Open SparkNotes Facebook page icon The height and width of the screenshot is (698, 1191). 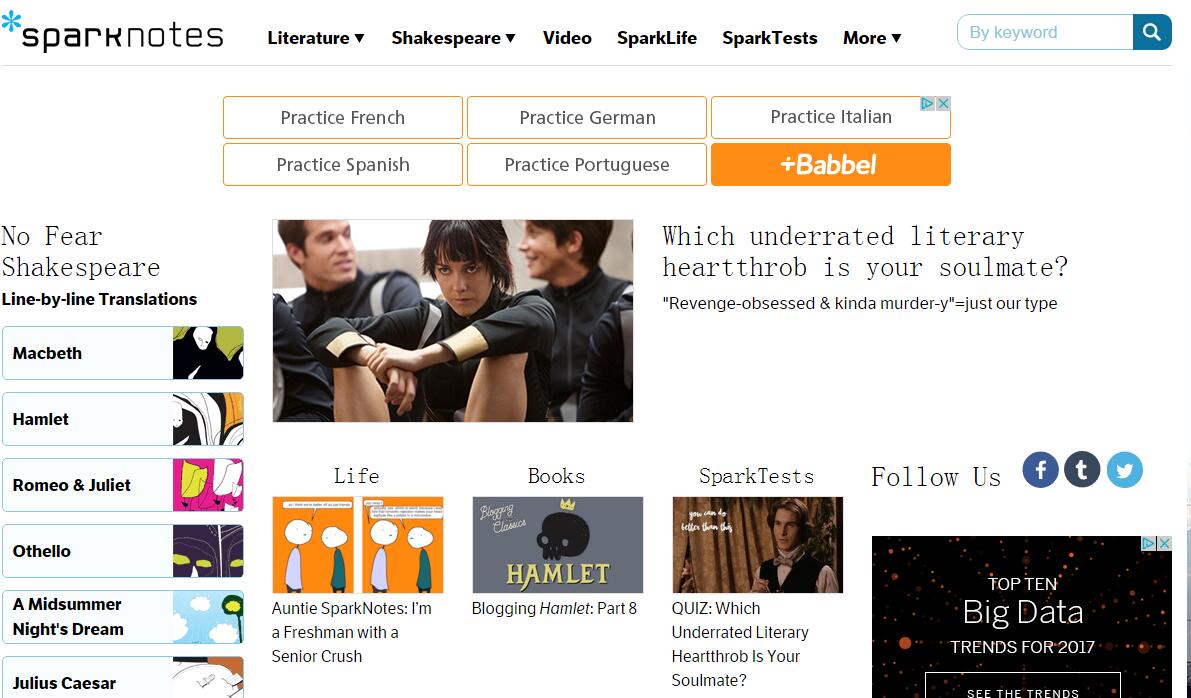tap(1041, 469)
